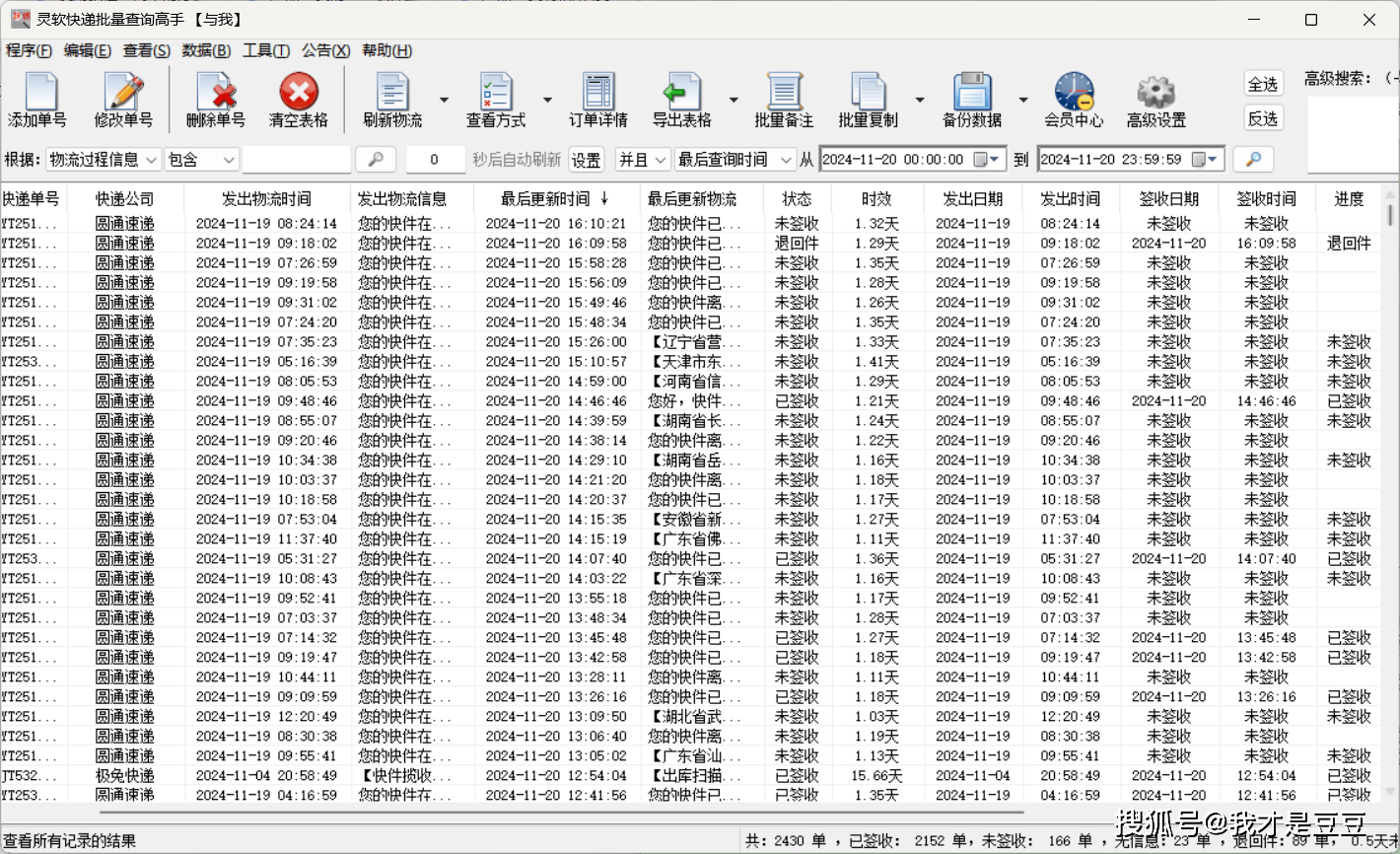
Task: Open the 程序(F) menu
Action: pos(29,51)
